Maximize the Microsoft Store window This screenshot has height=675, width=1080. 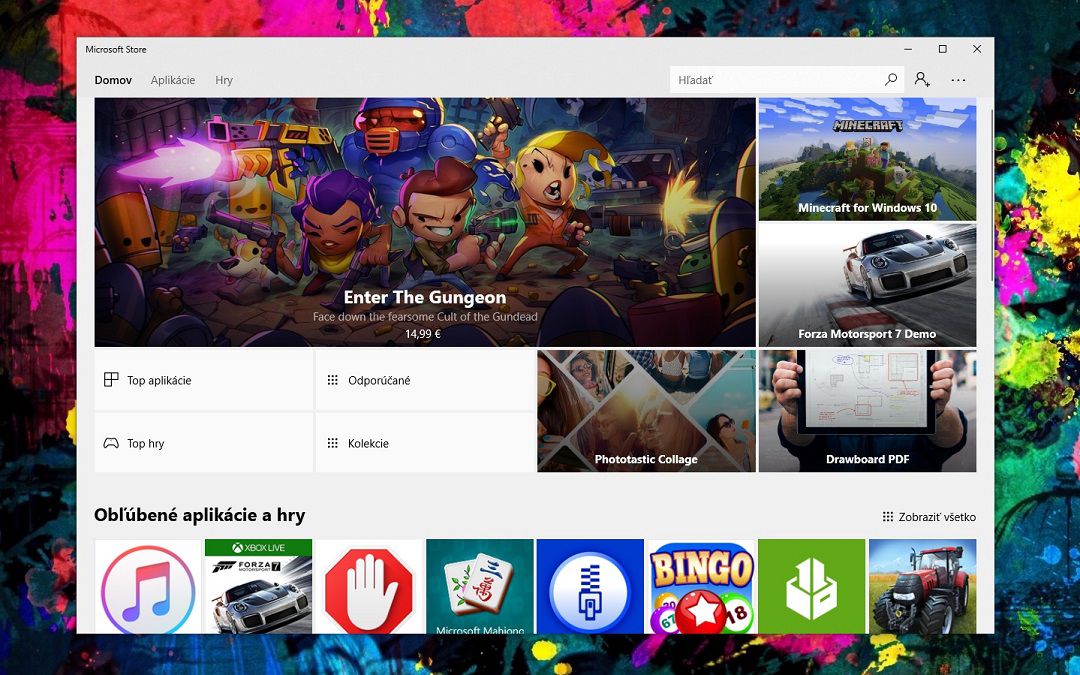pos(942,49)
